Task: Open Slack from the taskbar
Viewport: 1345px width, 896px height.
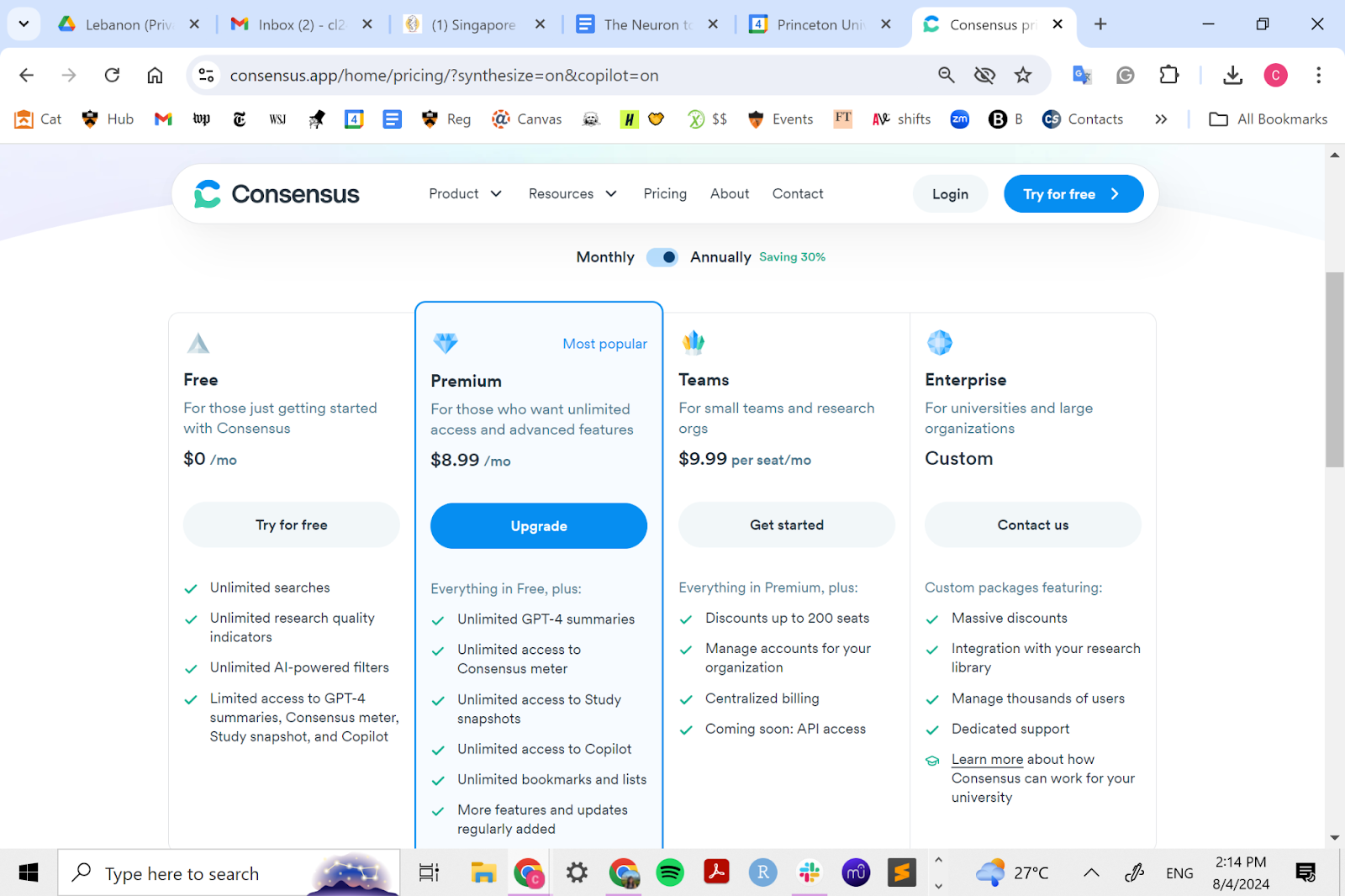Action: pos(810,872)
